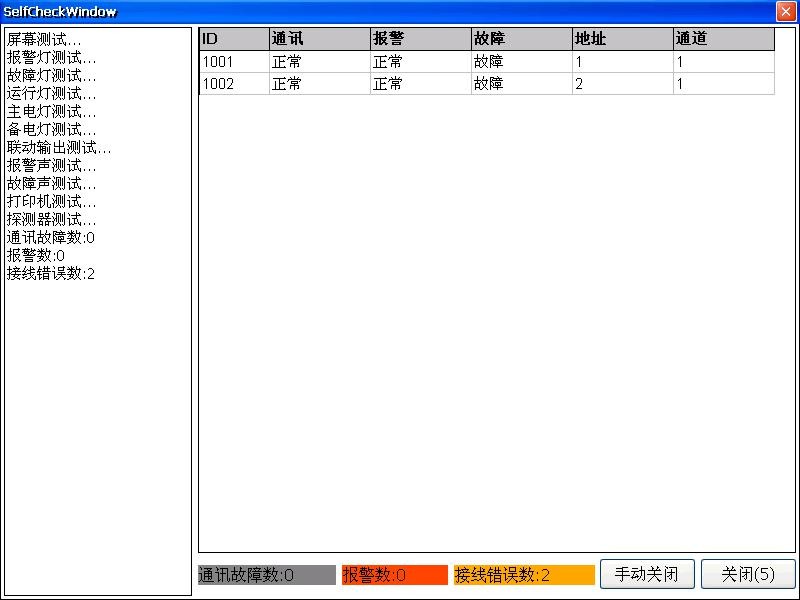800x600 pixels.
Task: Select the ID cell 1002
Action: [234, 84]
